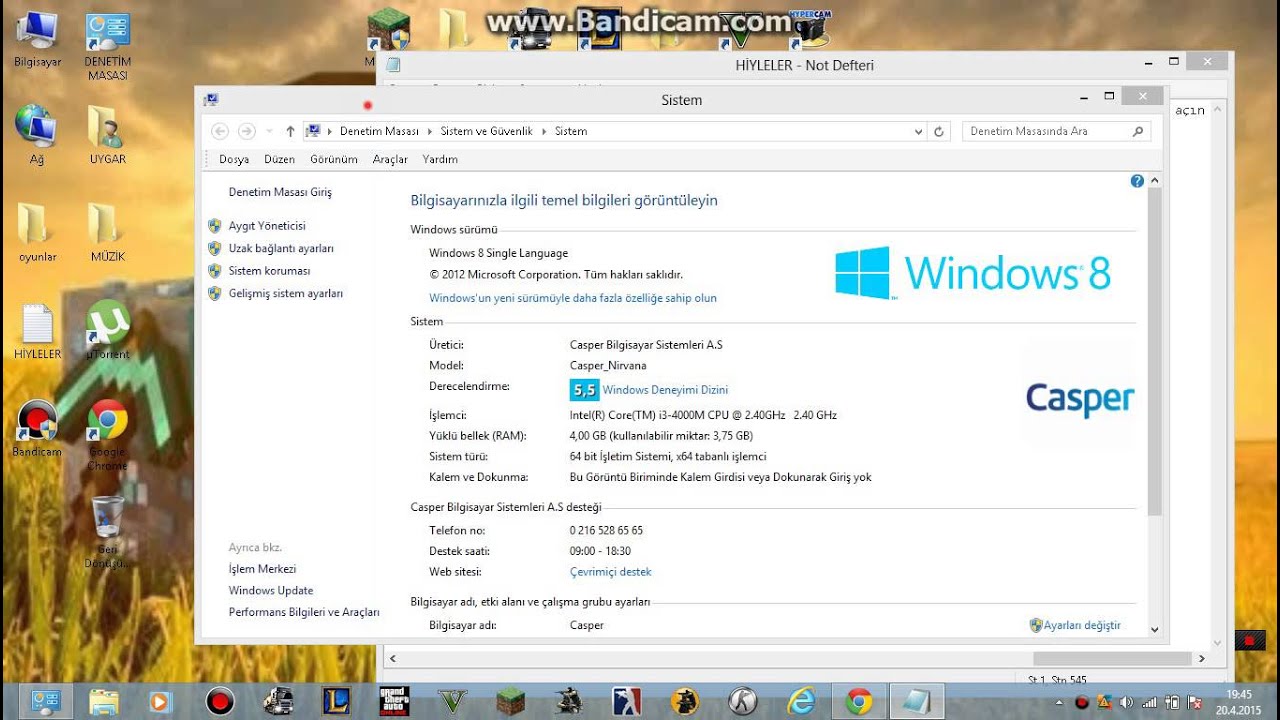This screenshot has height=720, width=1280.
Task: Go to Denetim Masası Giriş
Action: pos(280,192)
